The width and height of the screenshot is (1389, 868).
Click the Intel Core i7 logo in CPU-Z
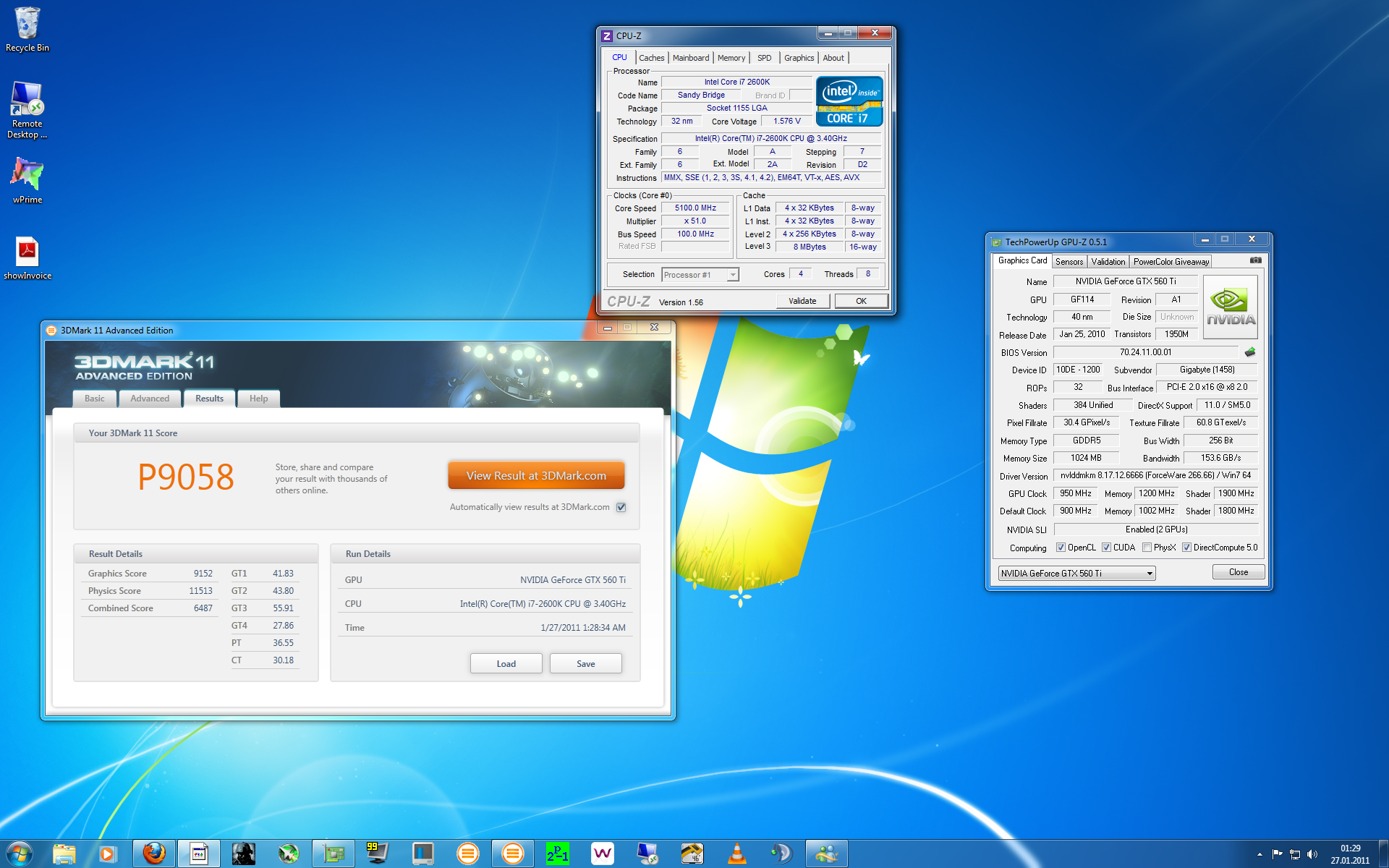(x=849, y=101)
